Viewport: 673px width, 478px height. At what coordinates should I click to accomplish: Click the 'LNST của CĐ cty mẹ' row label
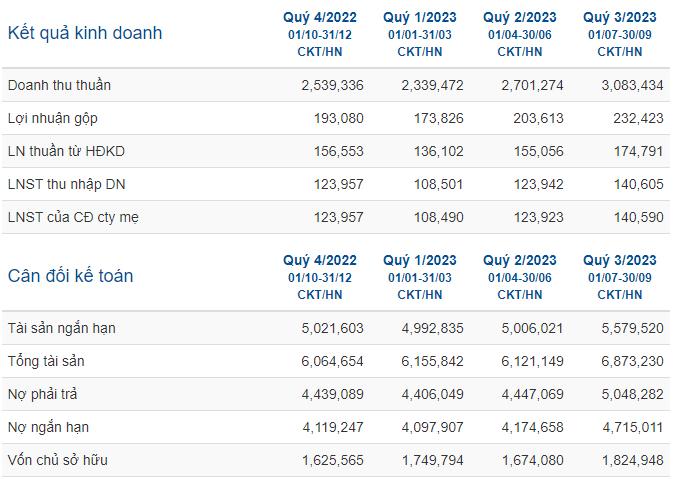(73, 218)
